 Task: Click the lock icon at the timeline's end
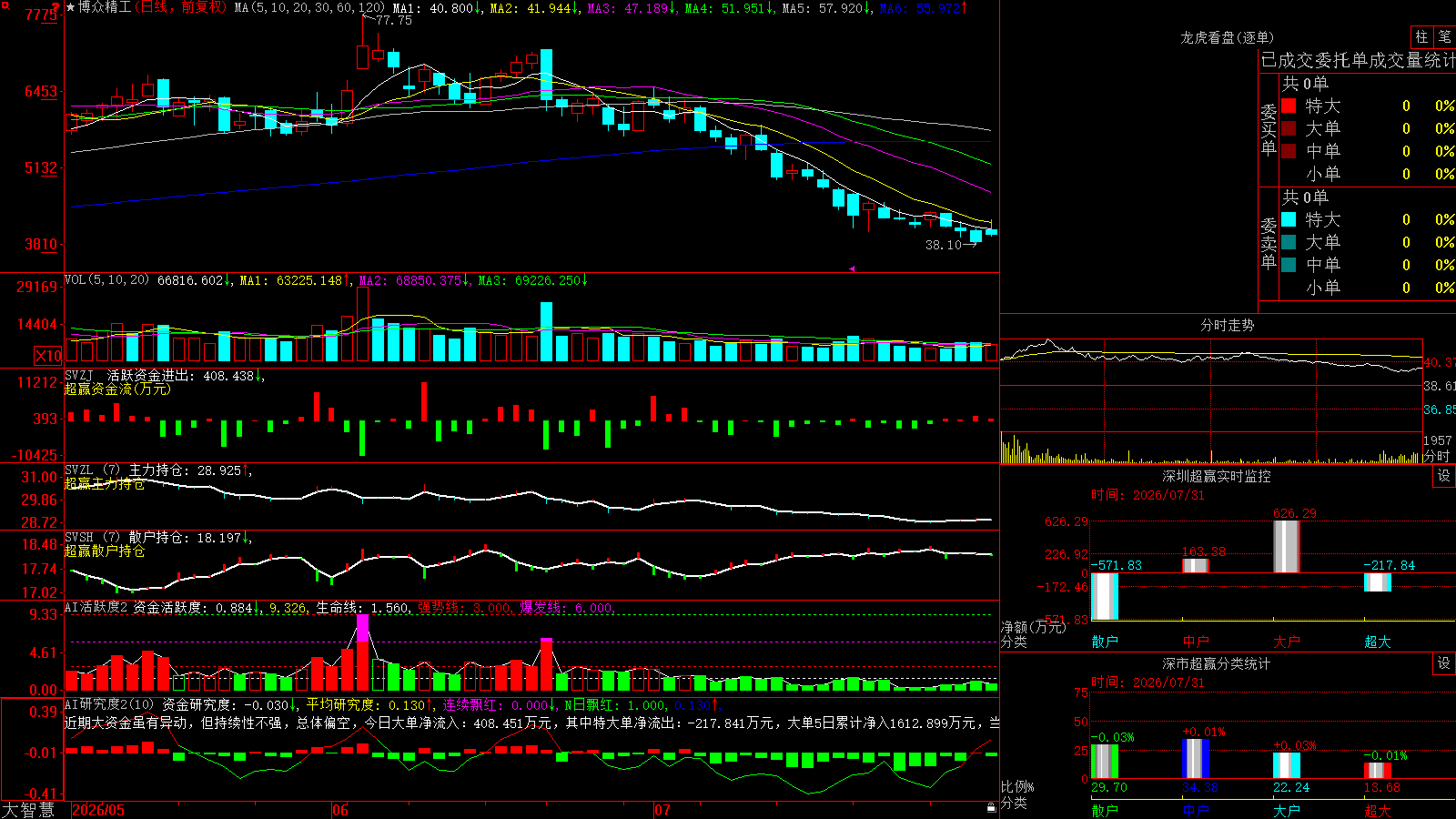[x=991, y=807]
